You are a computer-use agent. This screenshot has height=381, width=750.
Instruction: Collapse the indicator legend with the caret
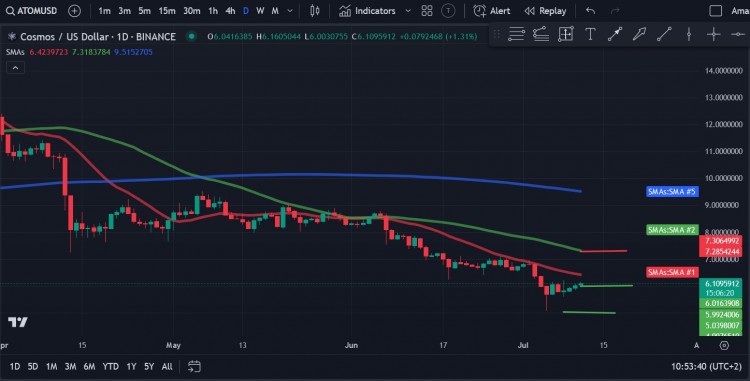click(15, 68)
